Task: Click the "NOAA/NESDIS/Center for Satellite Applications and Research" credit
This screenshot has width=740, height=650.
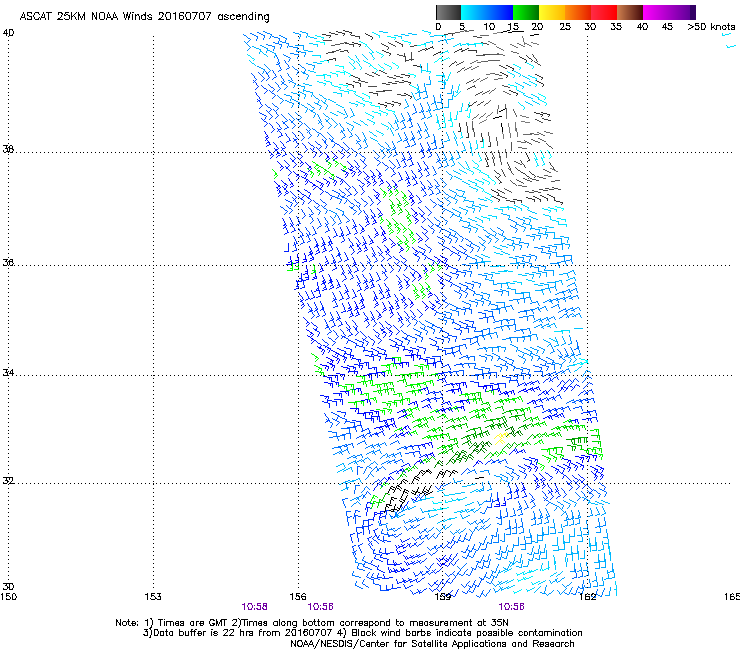Action: click(x=432, y=644)
